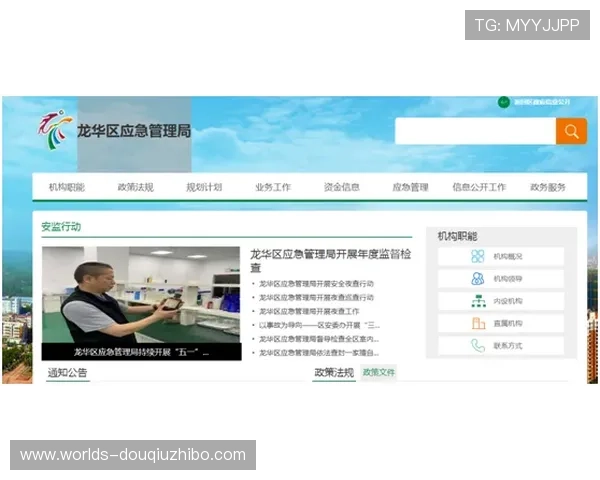This screenshot has width=600, height=480.
Task: Open the 政策法规 navigation menu item
Action: pos(135,187)
